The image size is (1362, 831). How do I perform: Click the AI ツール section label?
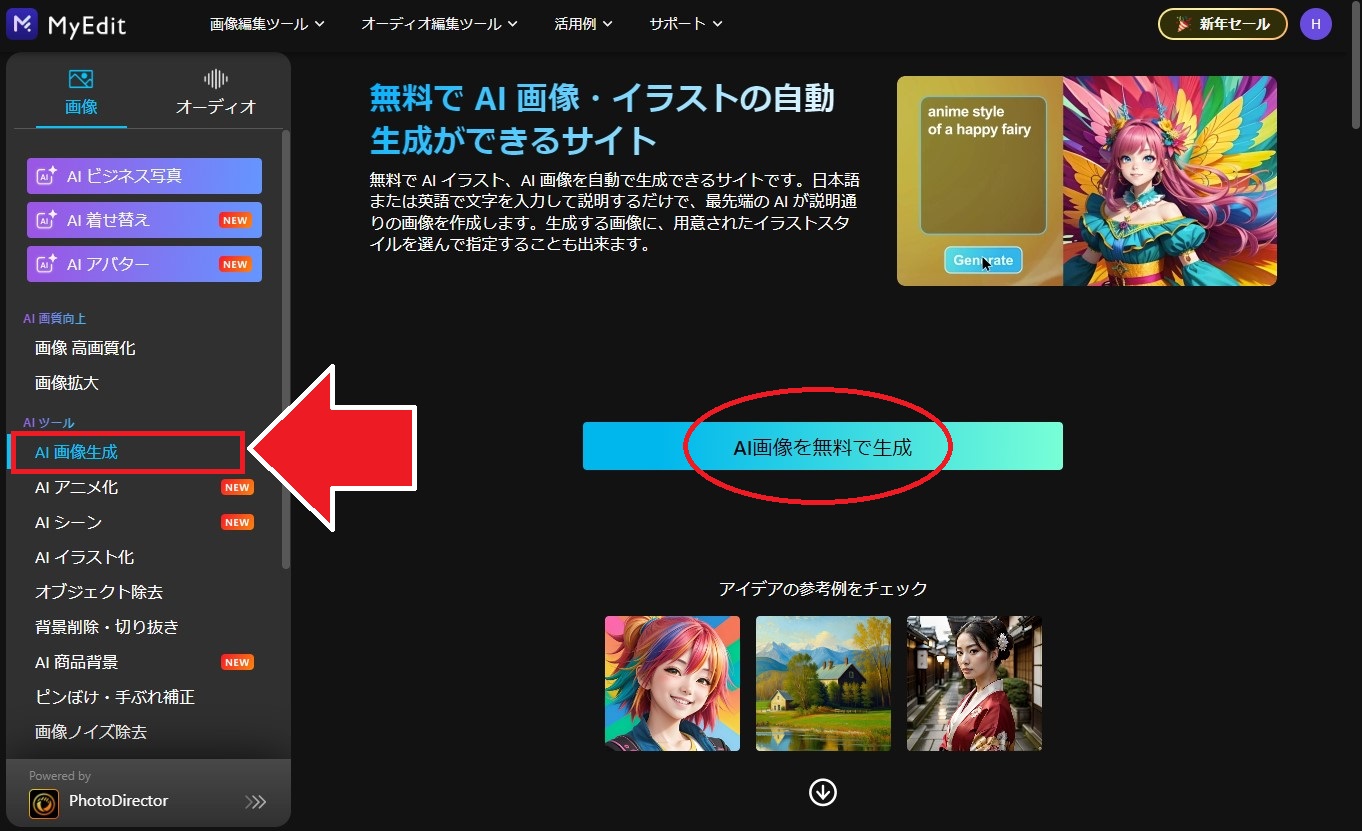49,423
